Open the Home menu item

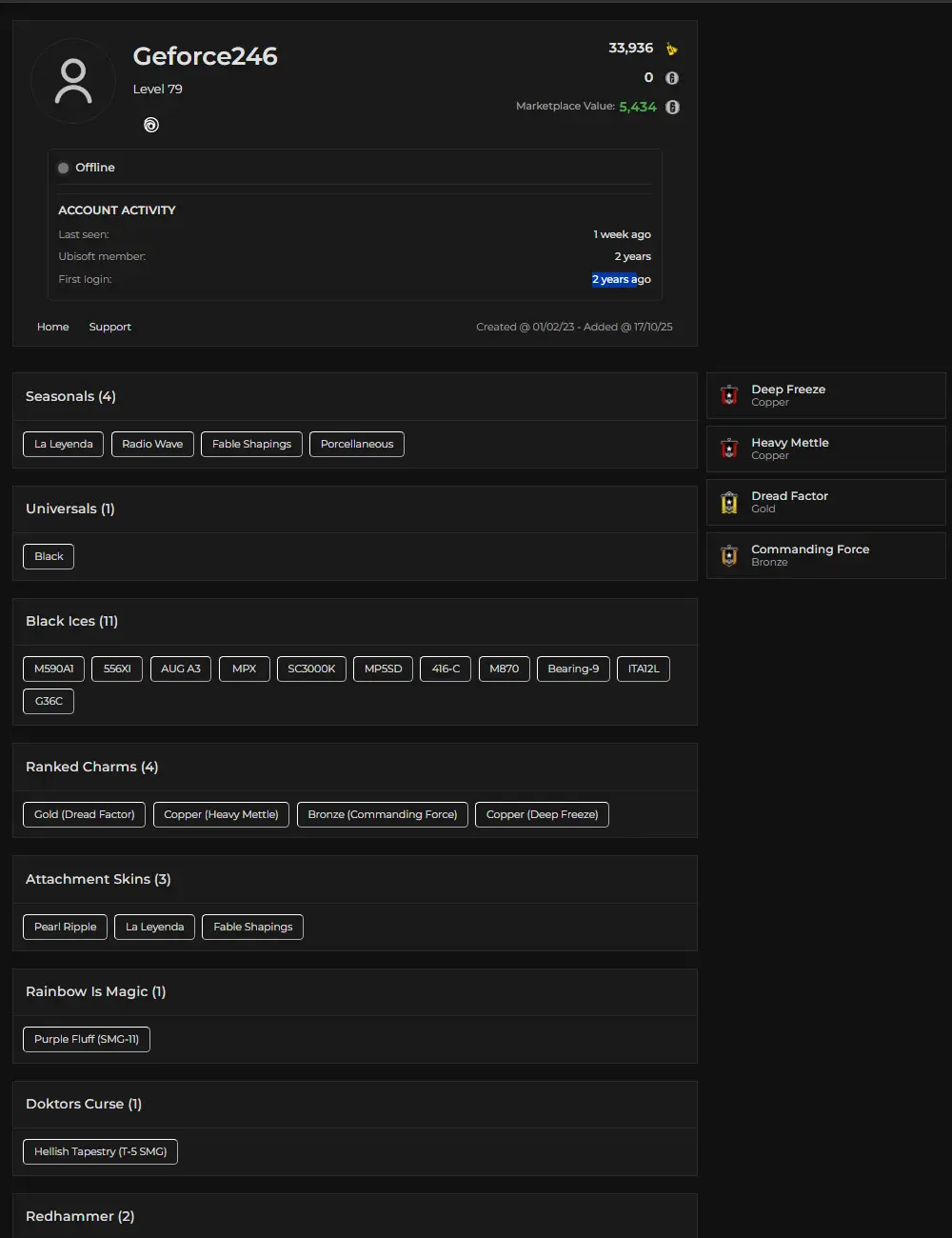pos(53,327)
